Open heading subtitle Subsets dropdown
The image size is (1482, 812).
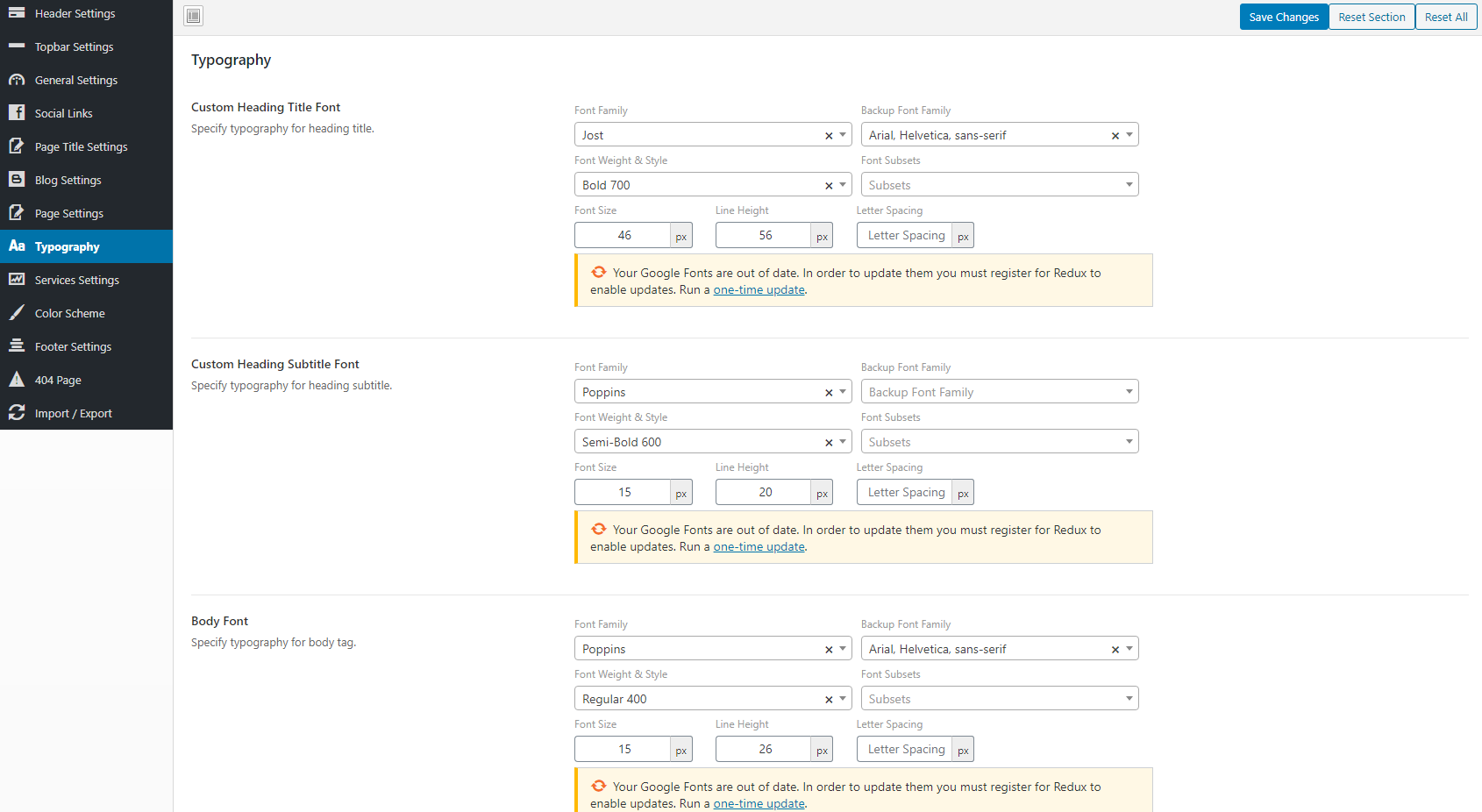pos(1000,441)
